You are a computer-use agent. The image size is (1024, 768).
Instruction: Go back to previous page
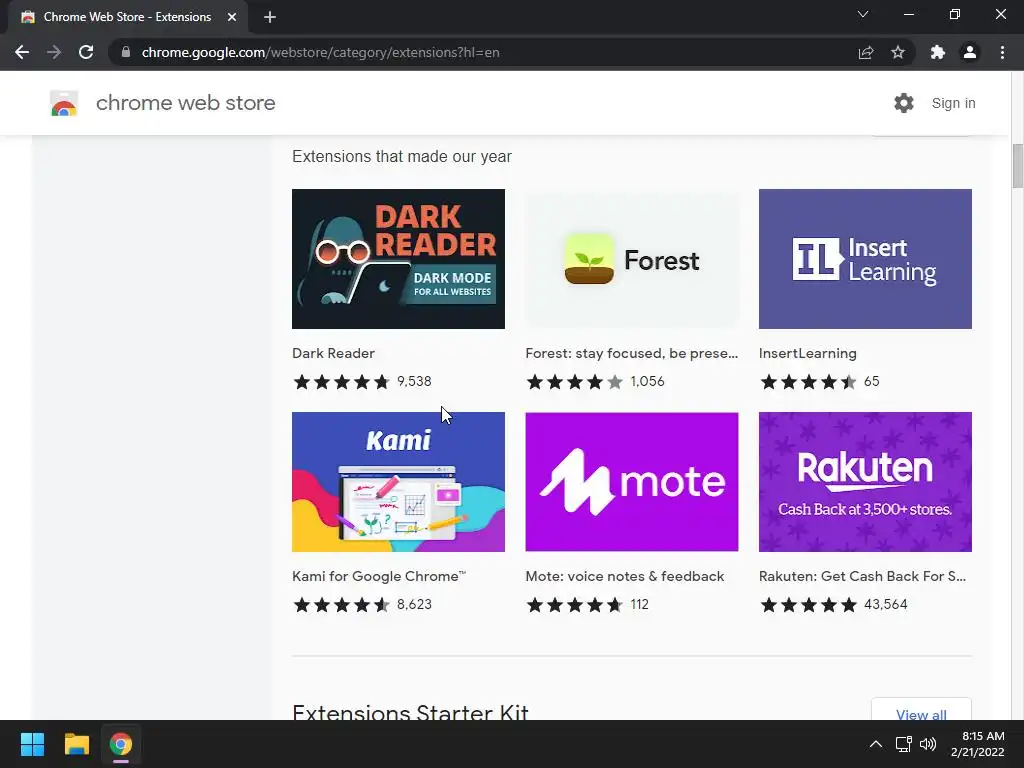click(22, 52)
